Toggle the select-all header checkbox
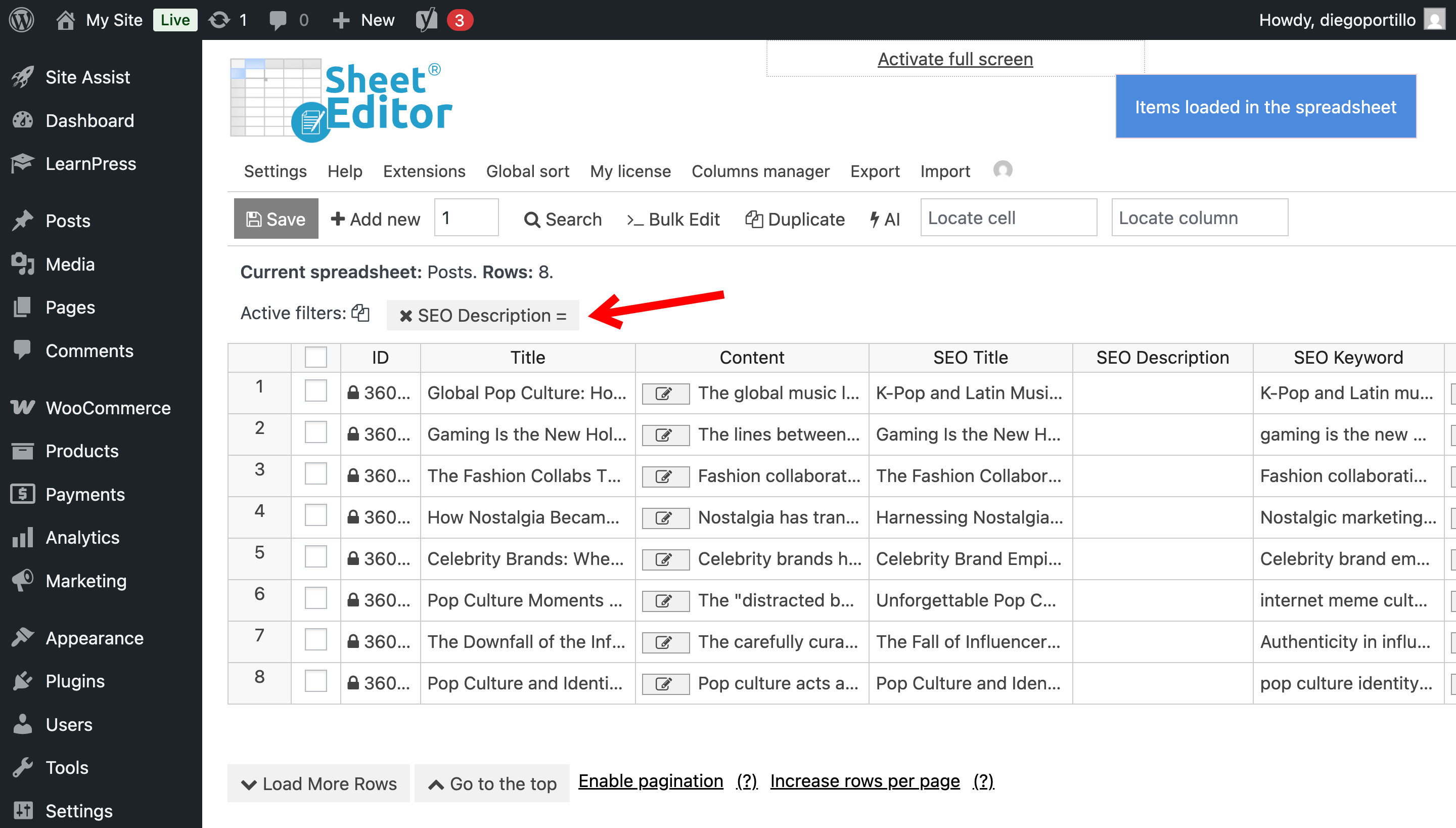1456x828 pixels. coord(315,357)
